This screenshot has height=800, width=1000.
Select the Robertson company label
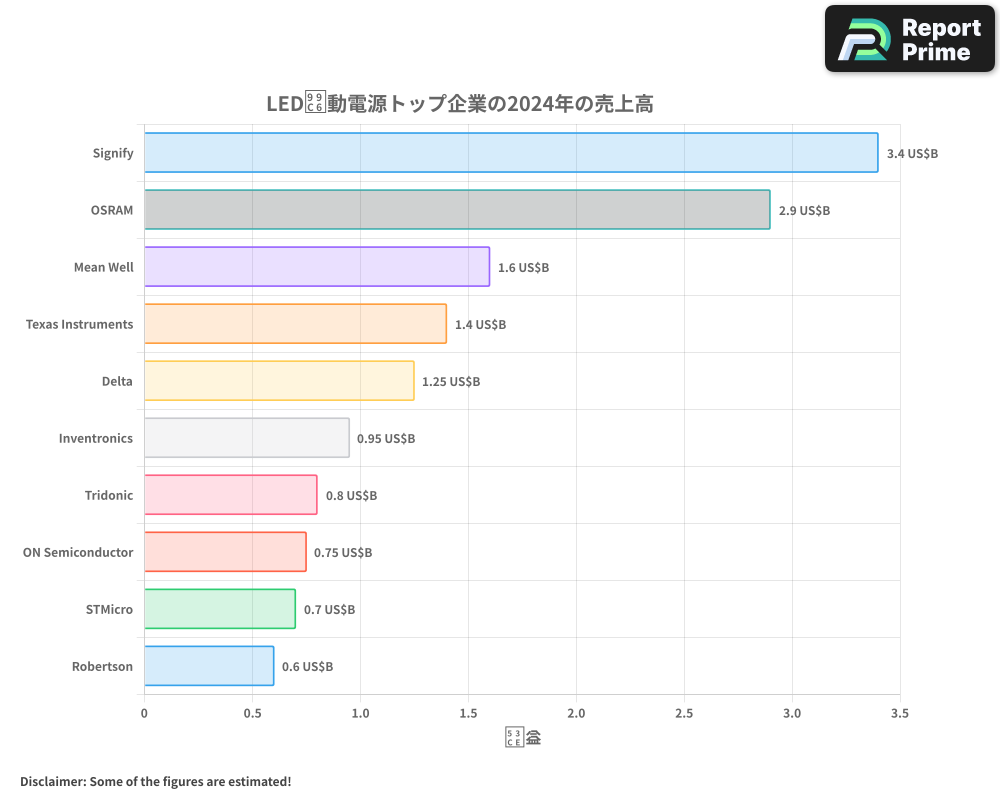point(102,666)
